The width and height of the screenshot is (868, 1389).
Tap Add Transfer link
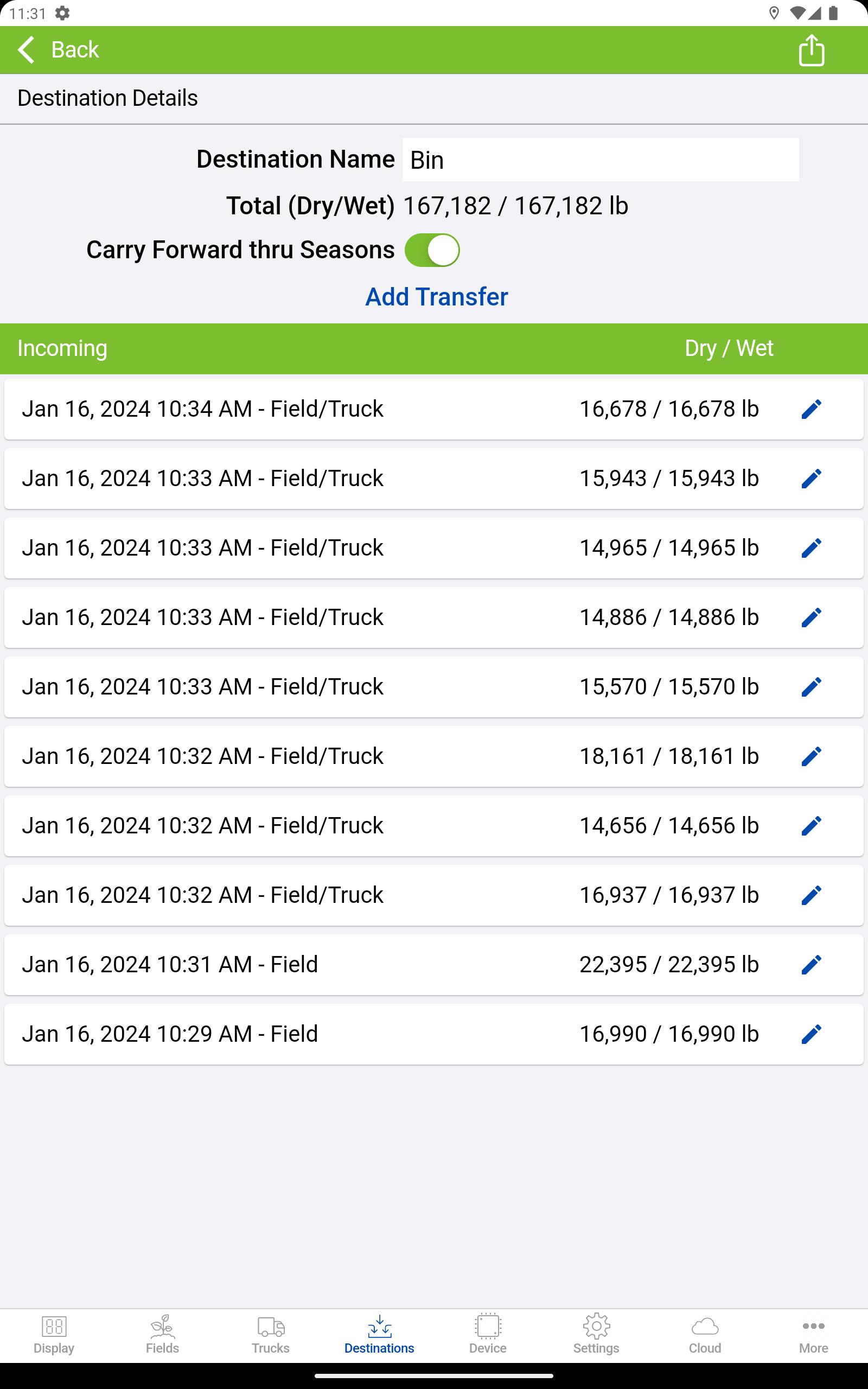(x=436, y=297)
